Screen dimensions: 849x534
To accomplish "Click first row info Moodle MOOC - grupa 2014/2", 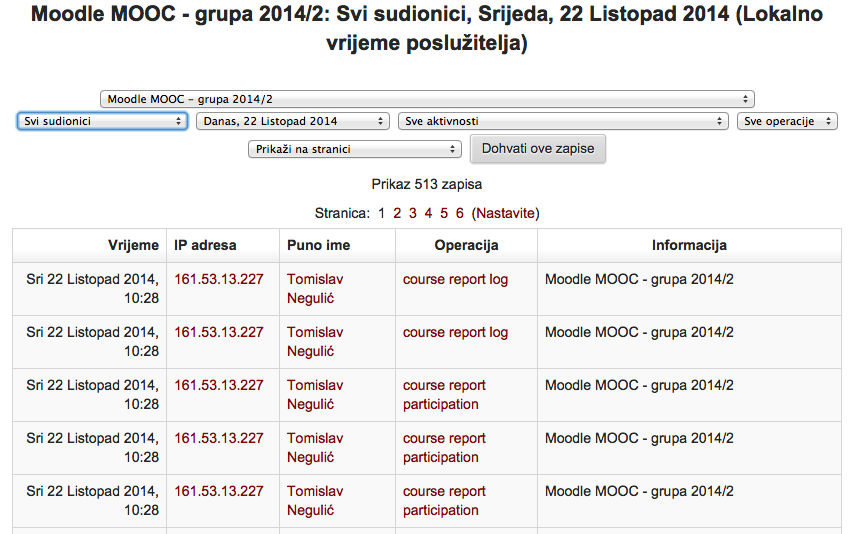I will click(639, 279).
